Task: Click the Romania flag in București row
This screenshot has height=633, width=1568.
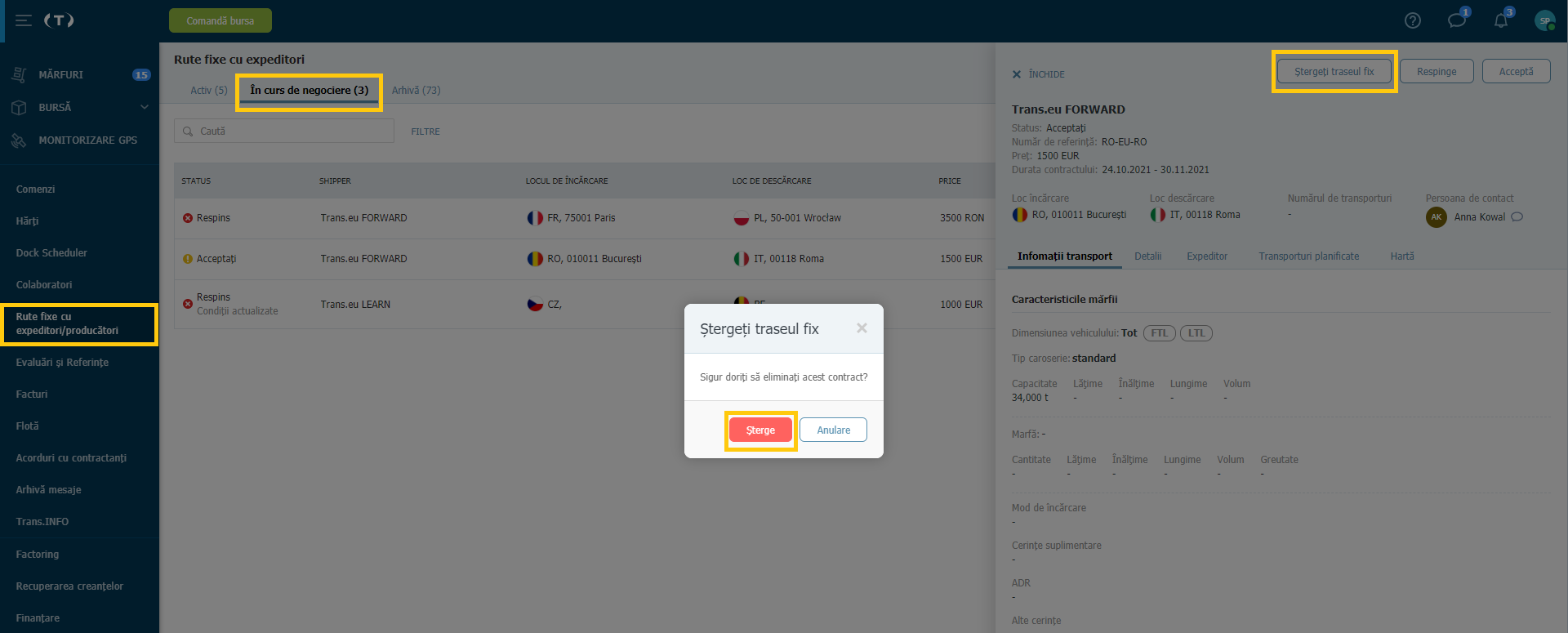Action: 535,259
